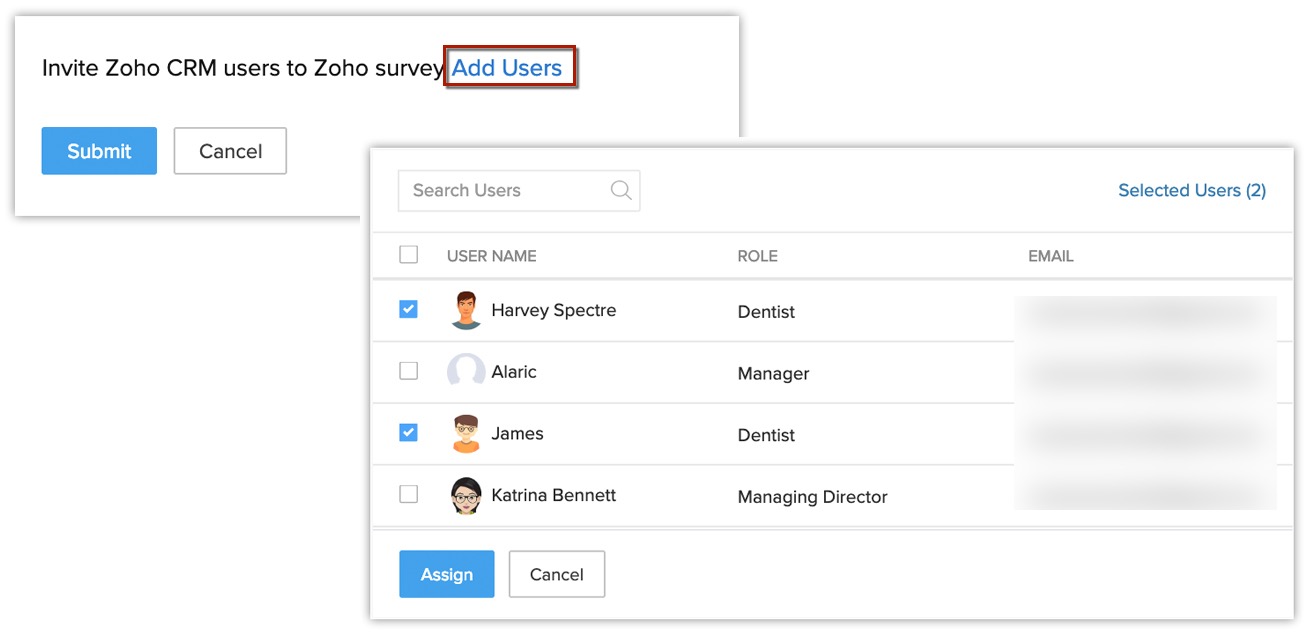
Task: View Selected Users (2) list
Action: (x=1191, y=190)
